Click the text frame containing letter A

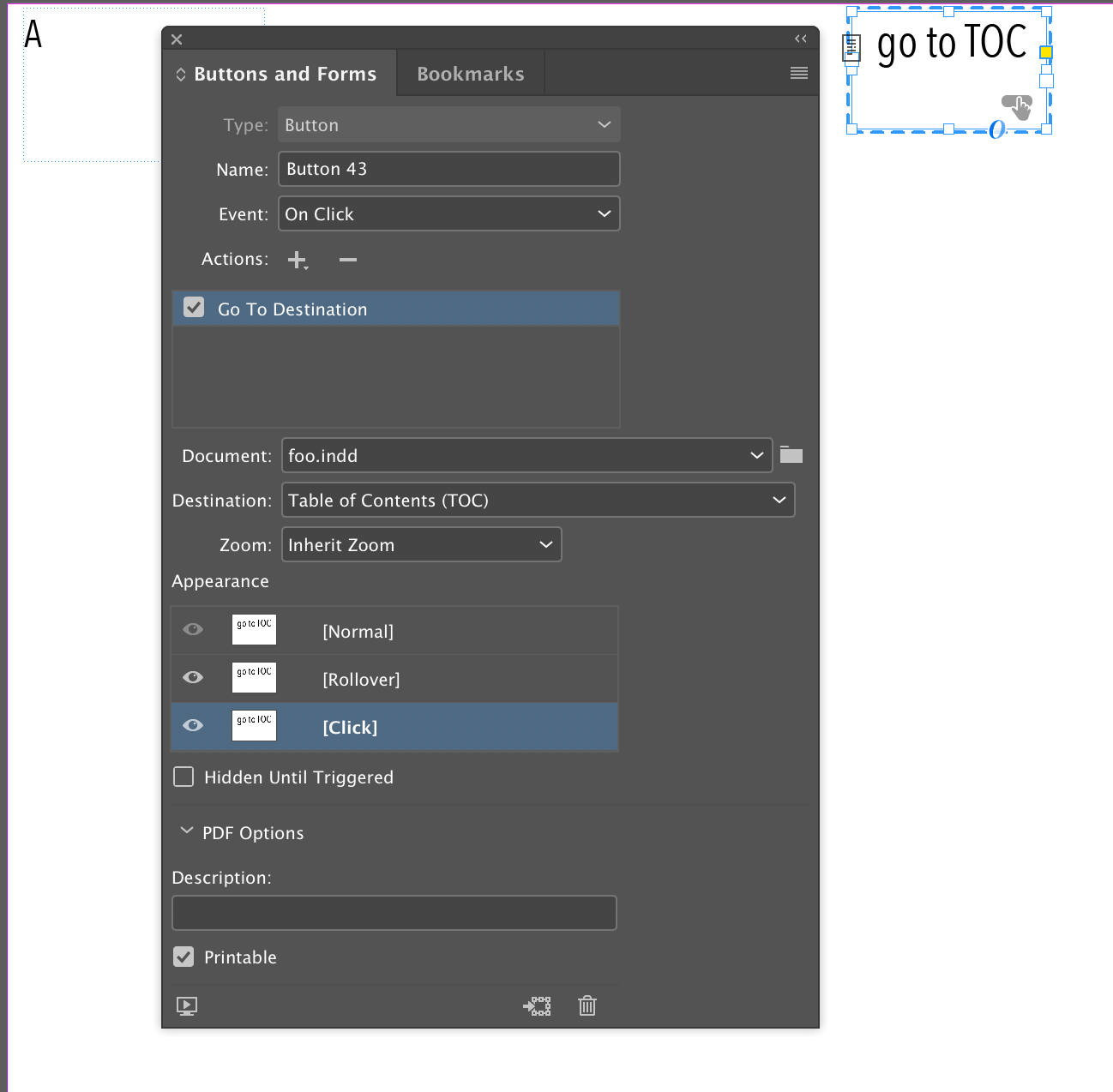pyautogui.click(x=91, y=85)
